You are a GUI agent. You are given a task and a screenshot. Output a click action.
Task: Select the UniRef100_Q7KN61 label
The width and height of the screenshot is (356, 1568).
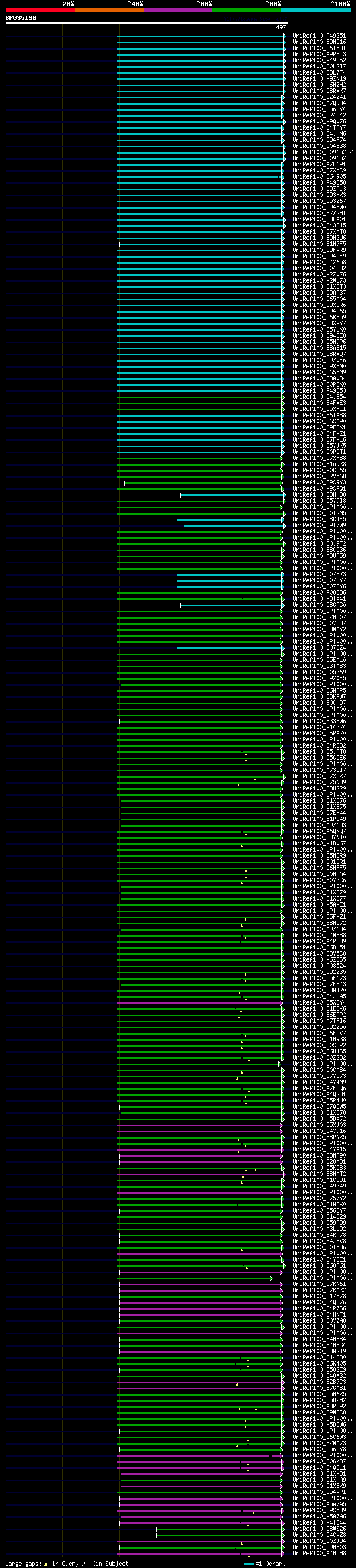pos(319,1284)
